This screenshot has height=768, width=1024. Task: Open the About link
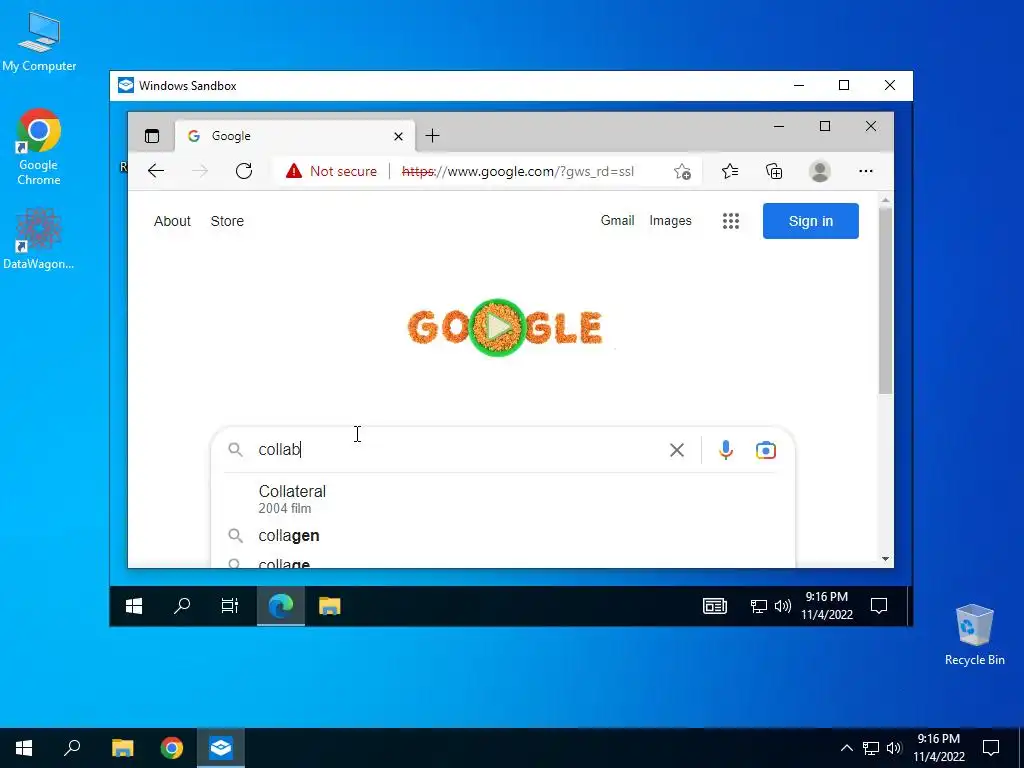[x=172, y=221]
